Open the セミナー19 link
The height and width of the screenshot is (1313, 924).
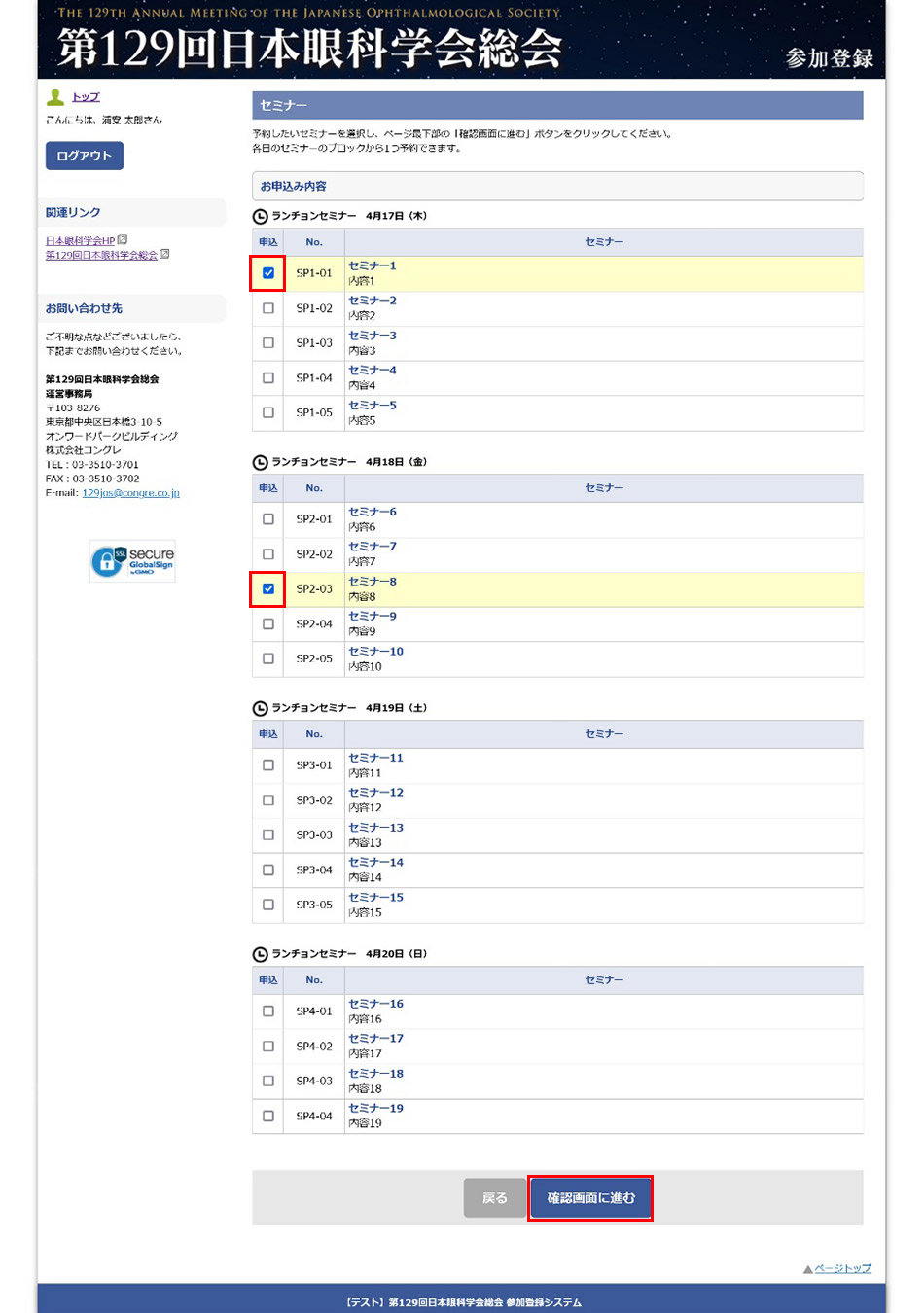375,1109
